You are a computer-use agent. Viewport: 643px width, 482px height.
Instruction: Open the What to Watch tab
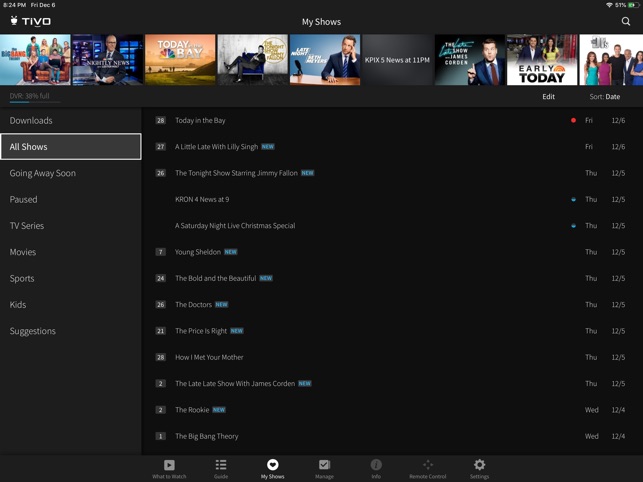tap(169, 468)
